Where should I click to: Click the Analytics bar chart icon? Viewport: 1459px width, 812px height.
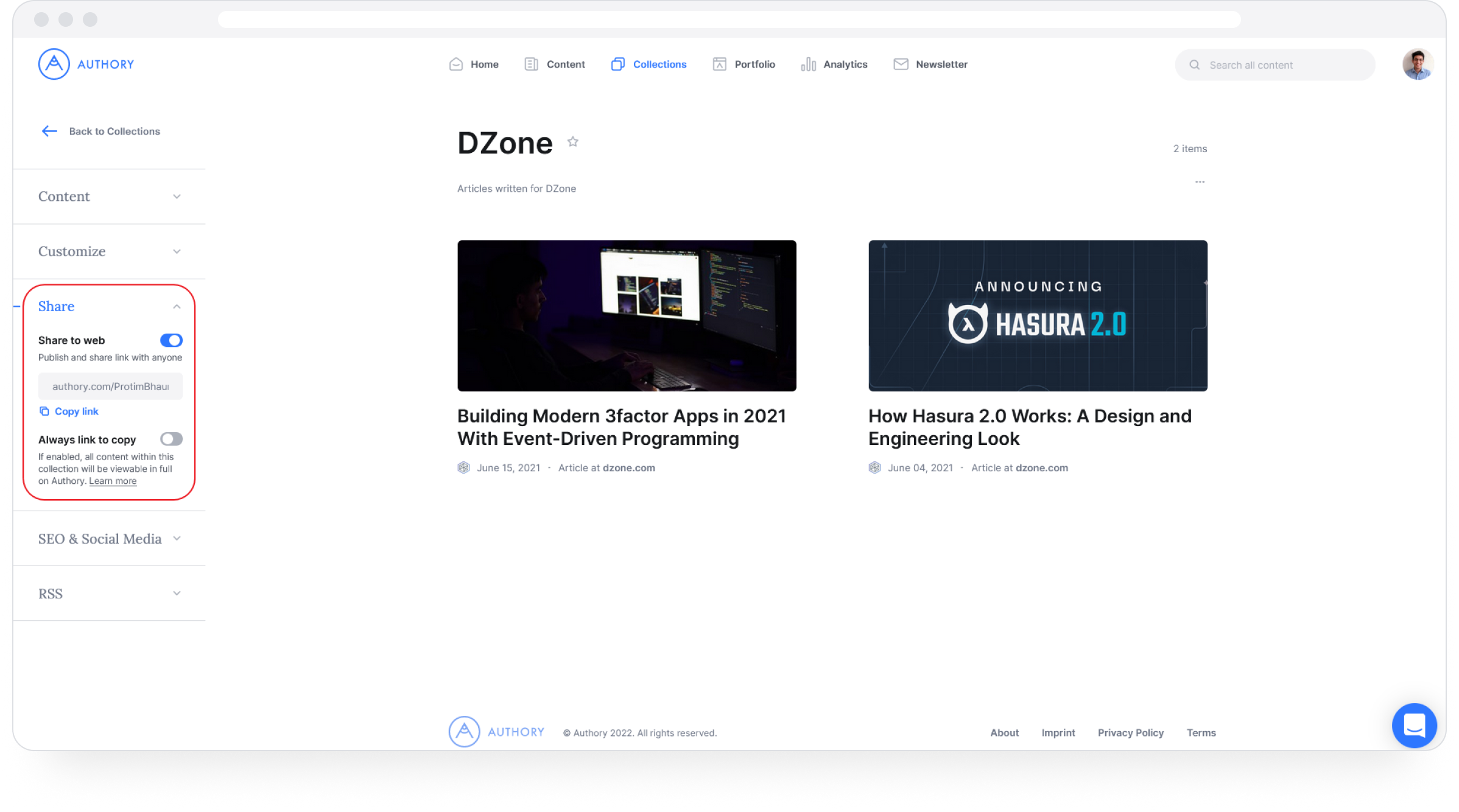pyautogui.click(x=808, y=64)
